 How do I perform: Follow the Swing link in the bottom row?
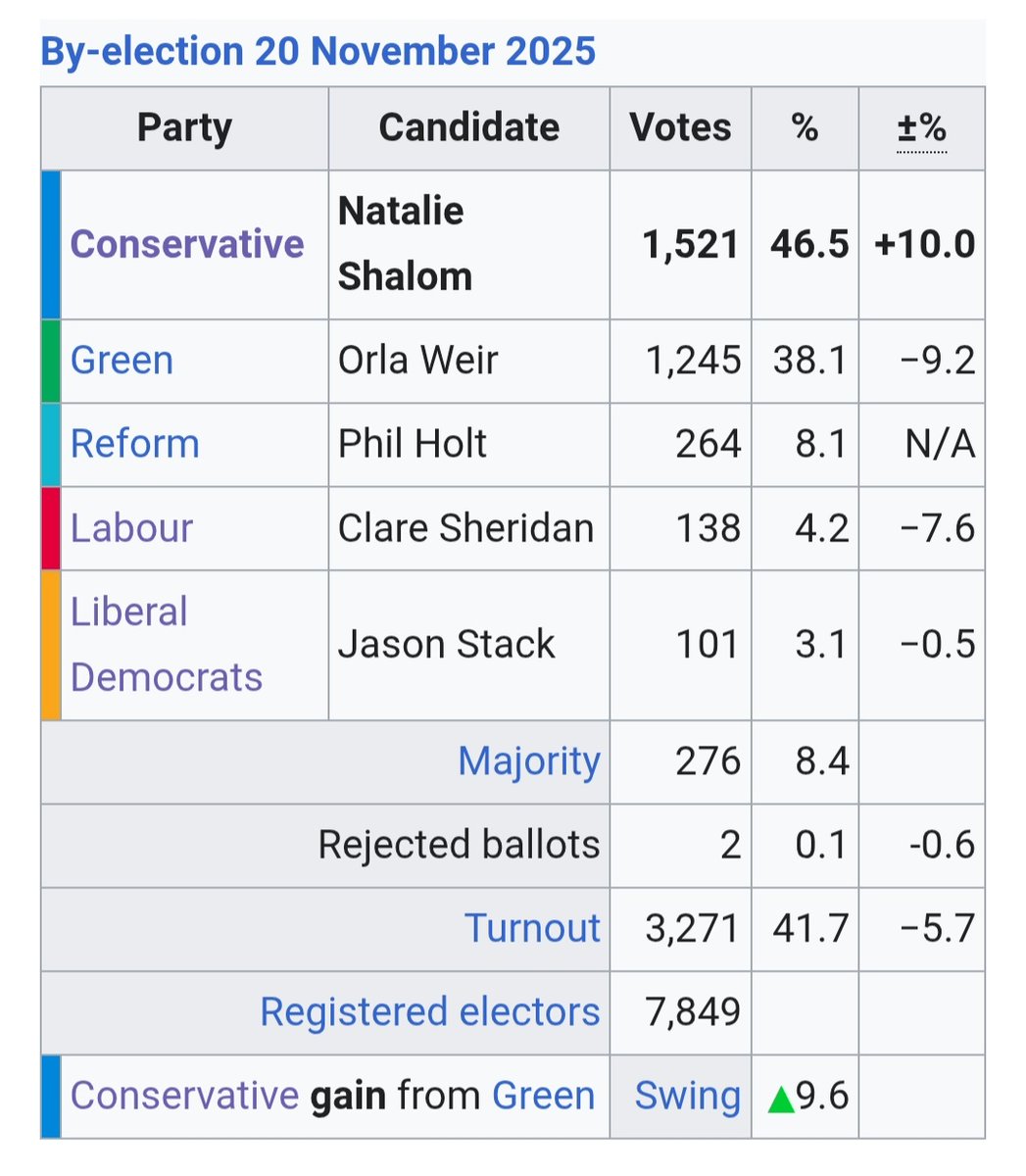[687, 1096]
